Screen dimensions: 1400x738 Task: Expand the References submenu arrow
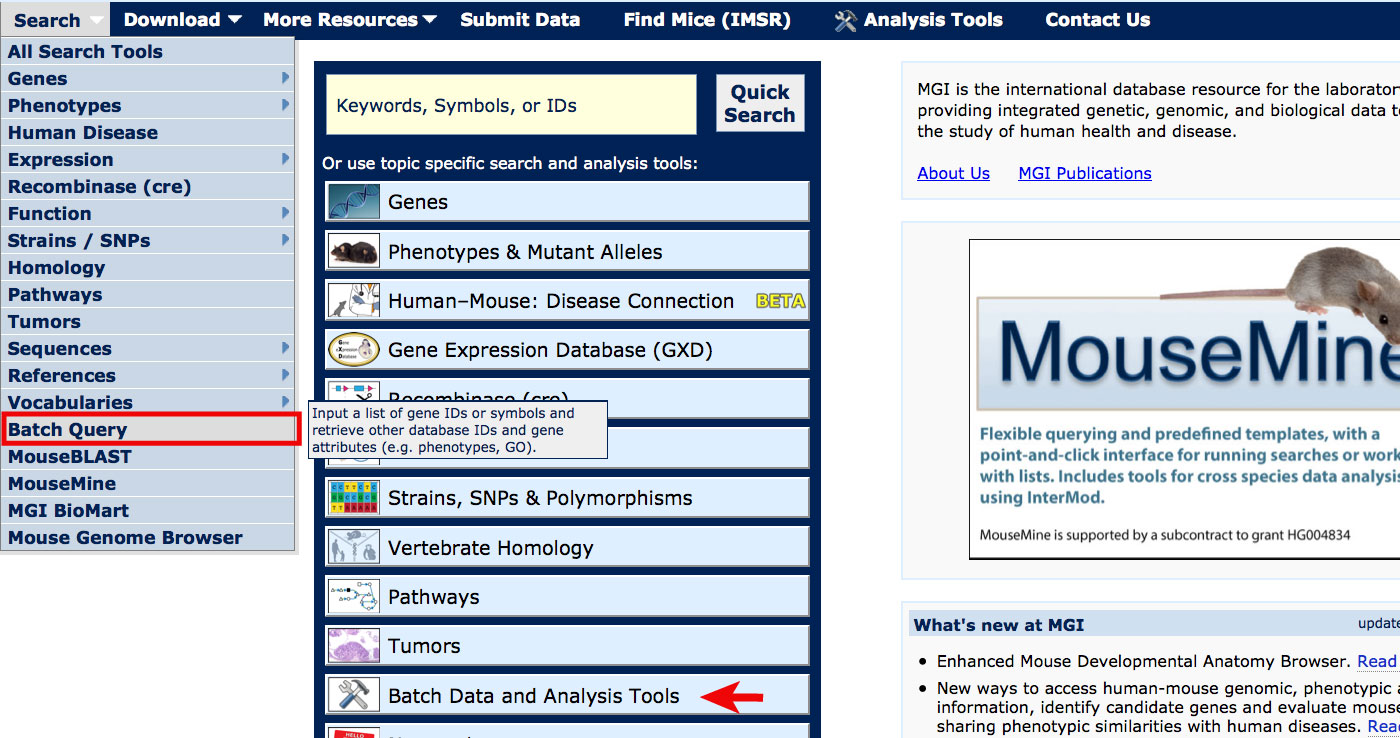pos(285,375)
